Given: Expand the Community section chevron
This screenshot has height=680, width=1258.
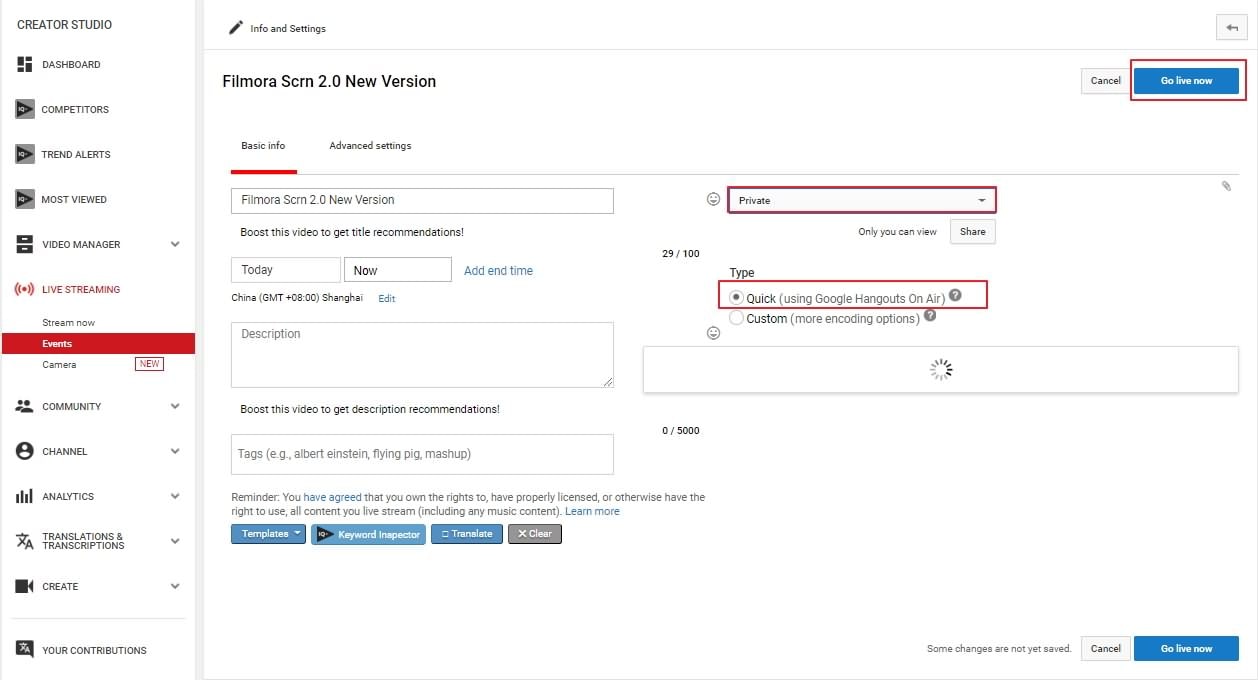Looking at the screenshot, I should [175, 406].
